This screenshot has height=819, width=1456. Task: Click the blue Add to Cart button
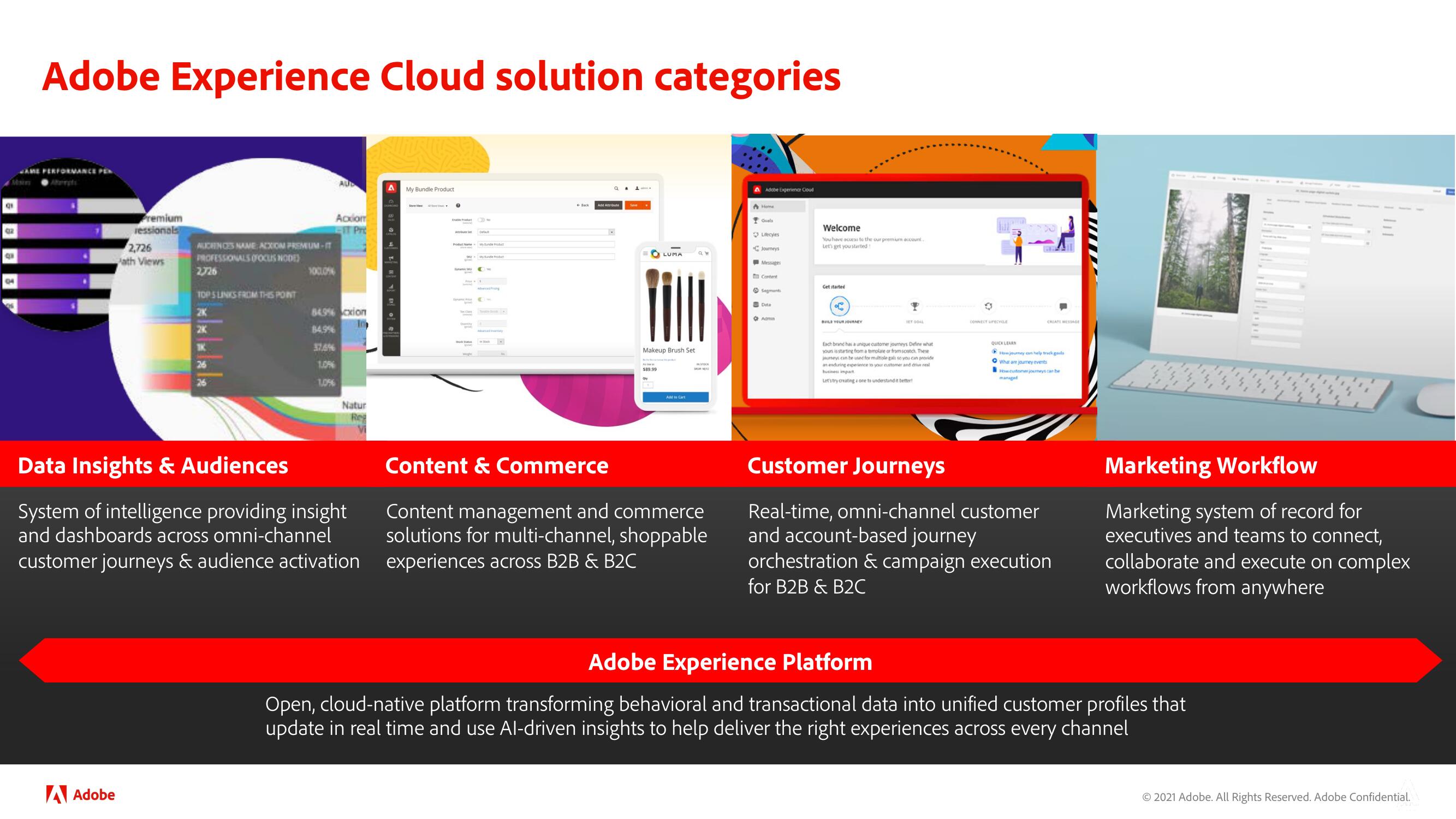[x=675, y=397]
